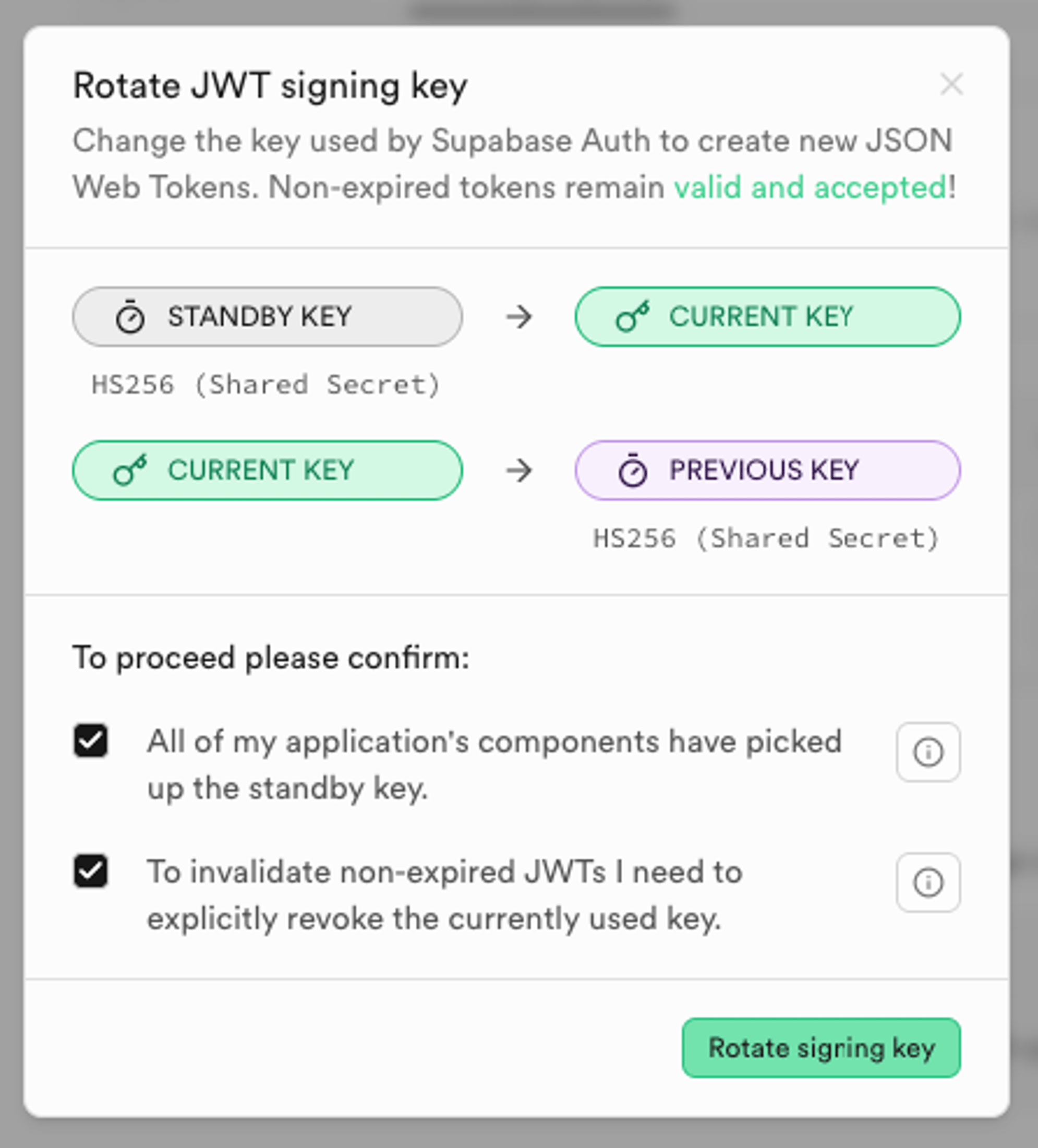Viewport: 1038px width, 1148px height.
Task: Click the key icon on the bottom Current Key badge
Action: point(130,470)
